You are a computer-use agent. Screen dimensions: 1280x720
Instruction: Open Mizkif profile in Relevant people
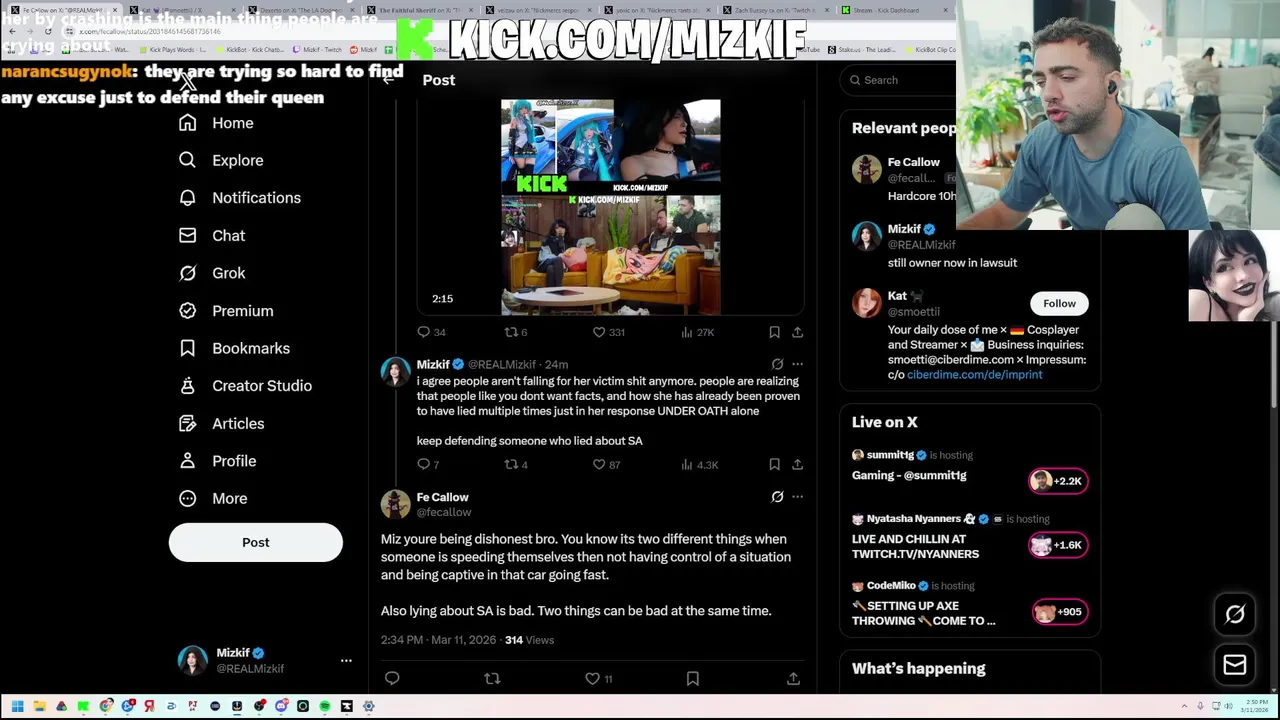click(x=904, y=229)
